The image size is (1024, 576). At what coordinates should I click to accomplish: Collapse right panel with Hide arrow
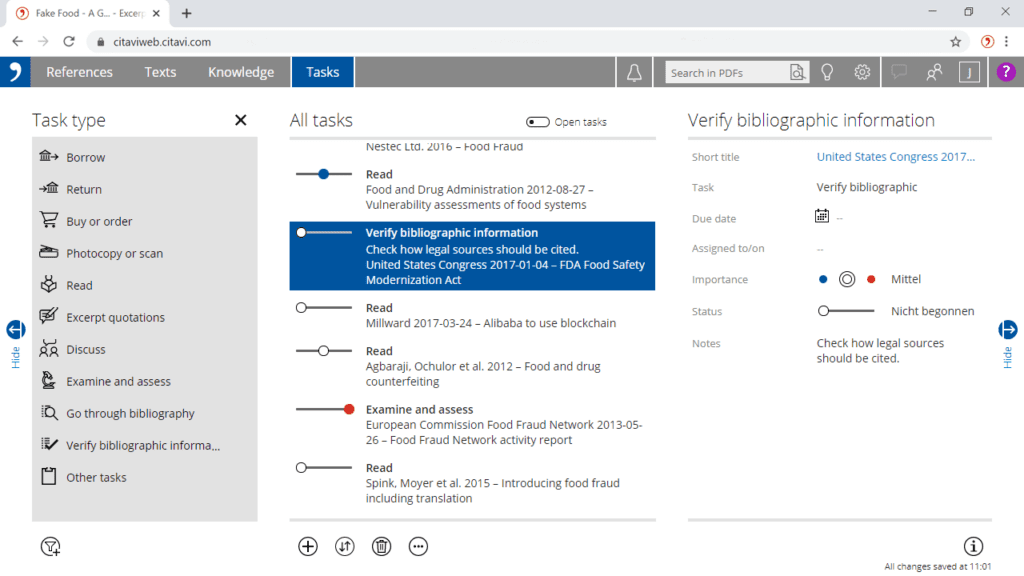(x=1008, y=330)
